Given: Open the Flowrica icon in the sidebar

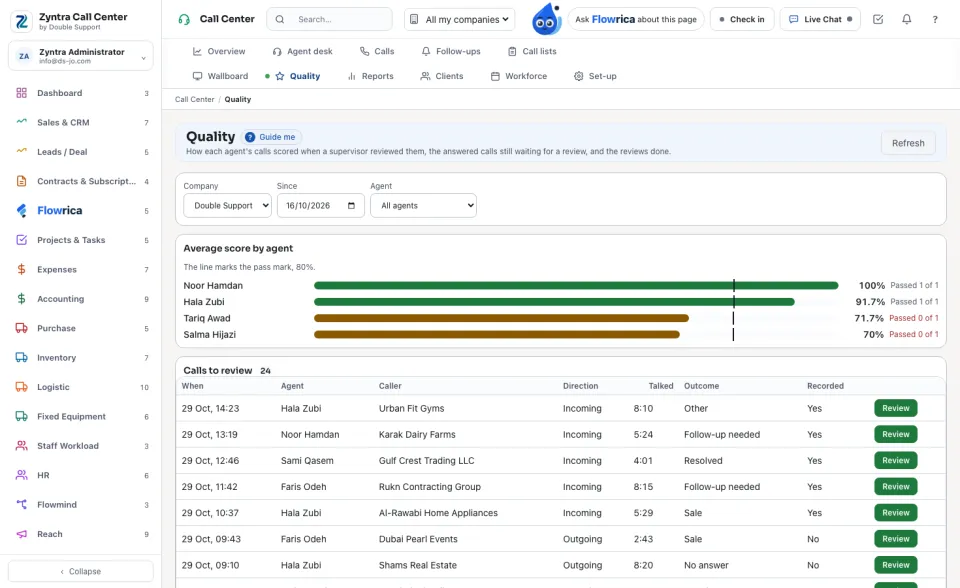Looking at the screenshot, I should click(21, 211).
